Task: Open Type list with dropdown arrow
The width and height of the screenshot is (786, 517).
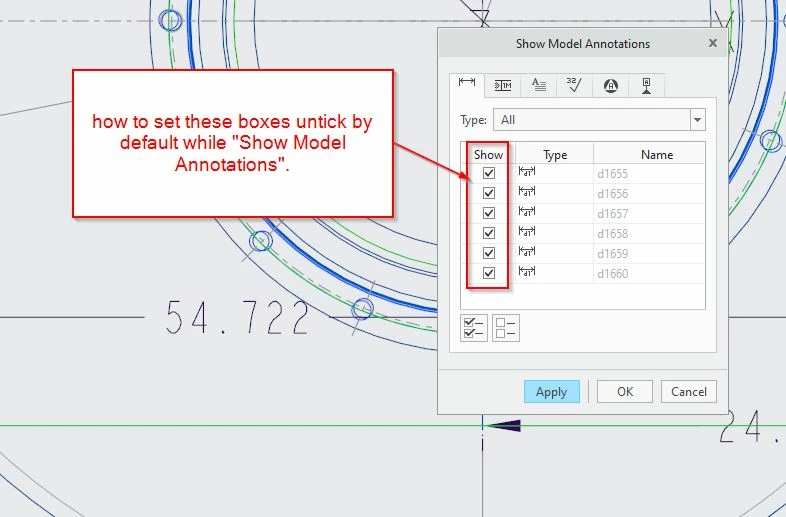Action: [697, 120]
